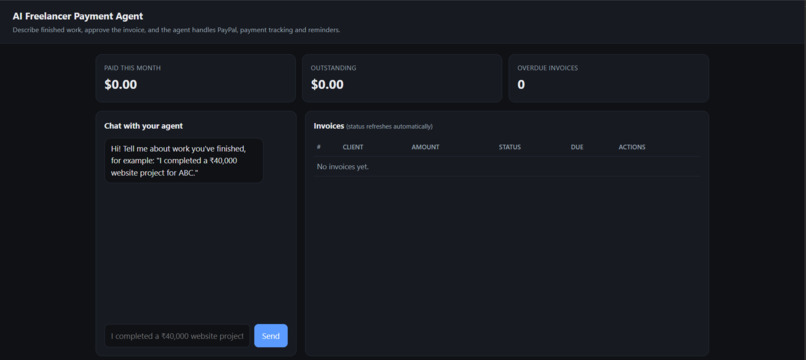Click the subtitle describing PayPal payment tracking
The image size is (806, 360).
[x=176, y=30]
